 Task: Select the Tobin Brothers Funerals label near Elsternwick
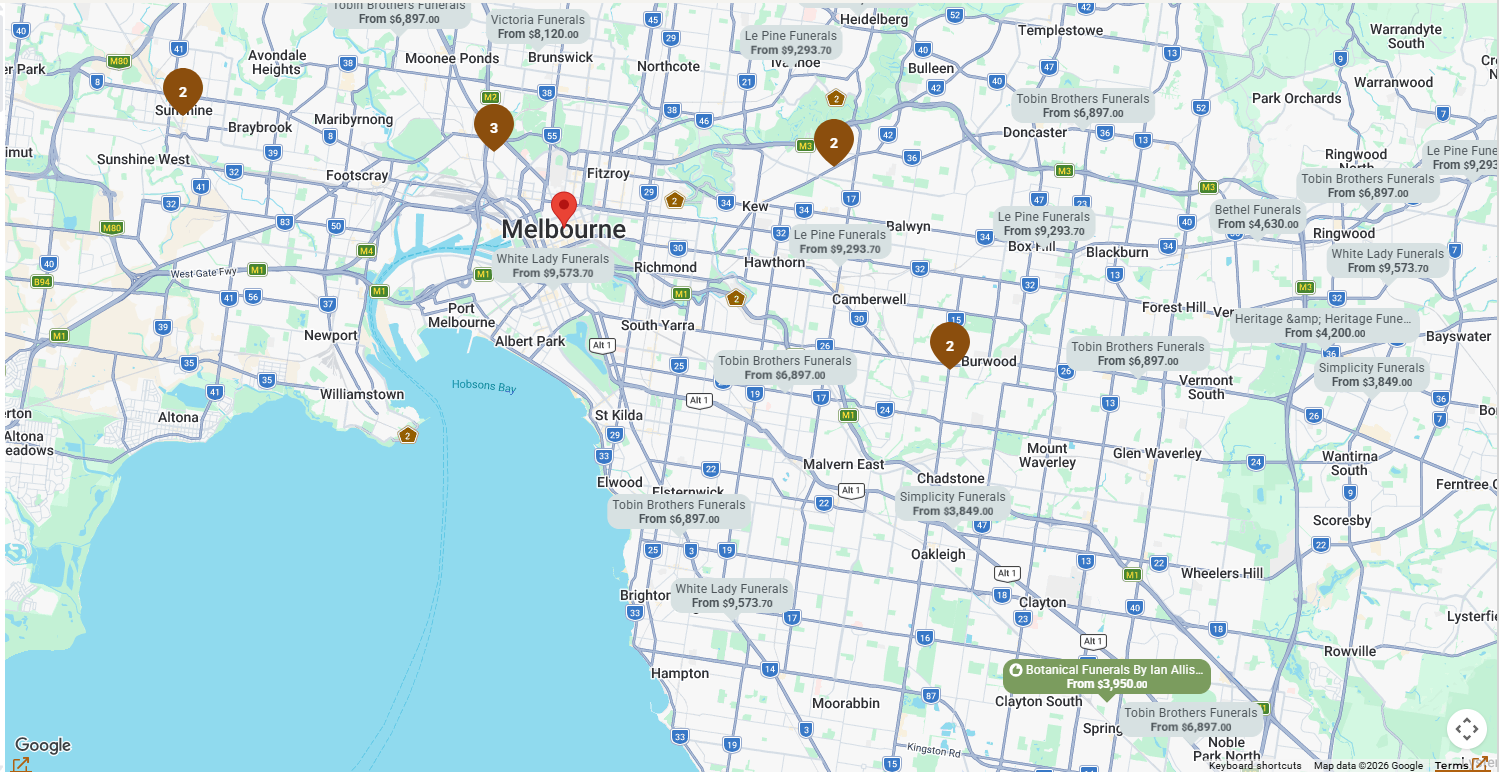click(x=679, y=512)
